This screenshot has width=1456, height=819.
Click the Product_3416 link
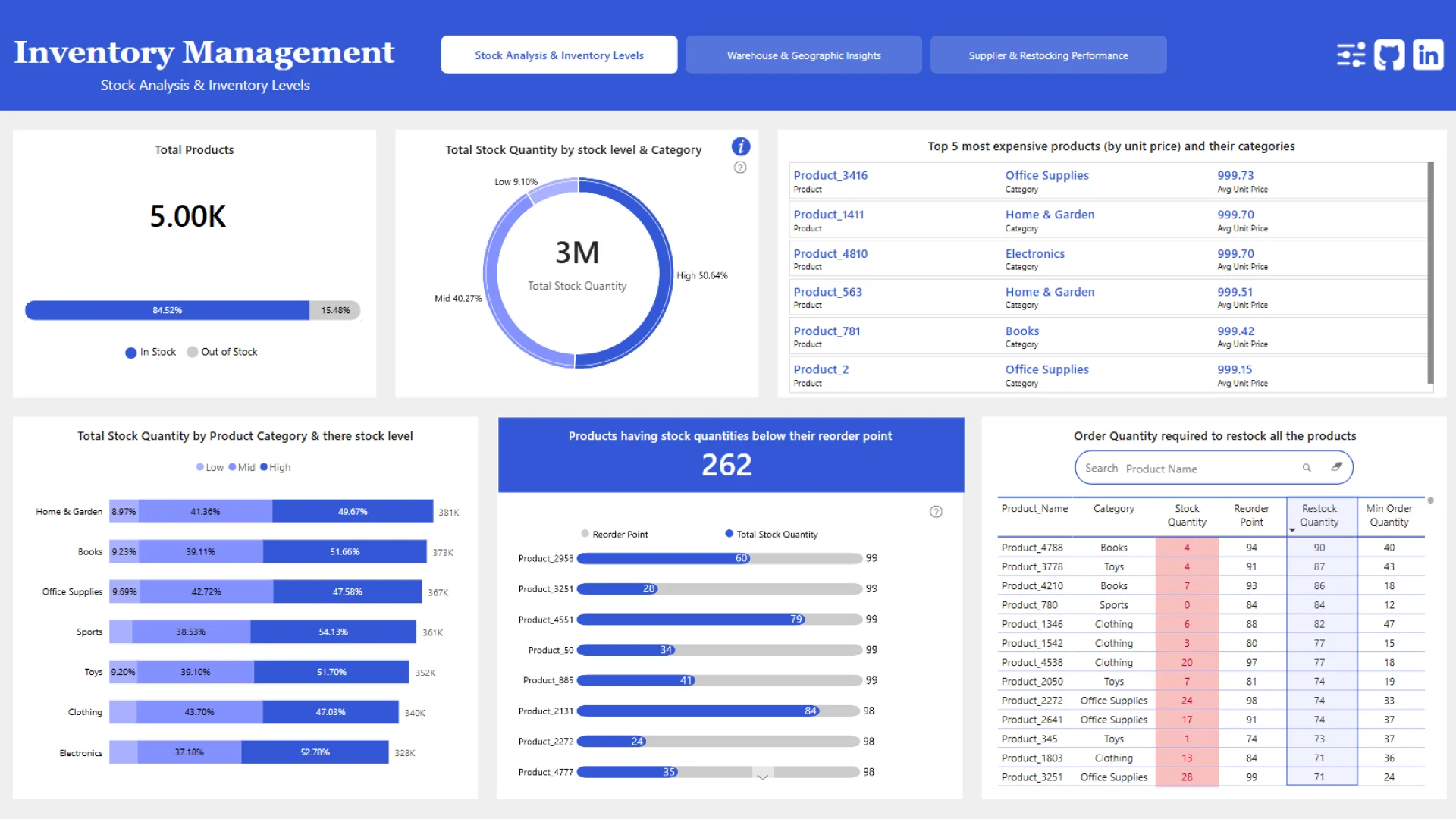[x=830, y=175]
